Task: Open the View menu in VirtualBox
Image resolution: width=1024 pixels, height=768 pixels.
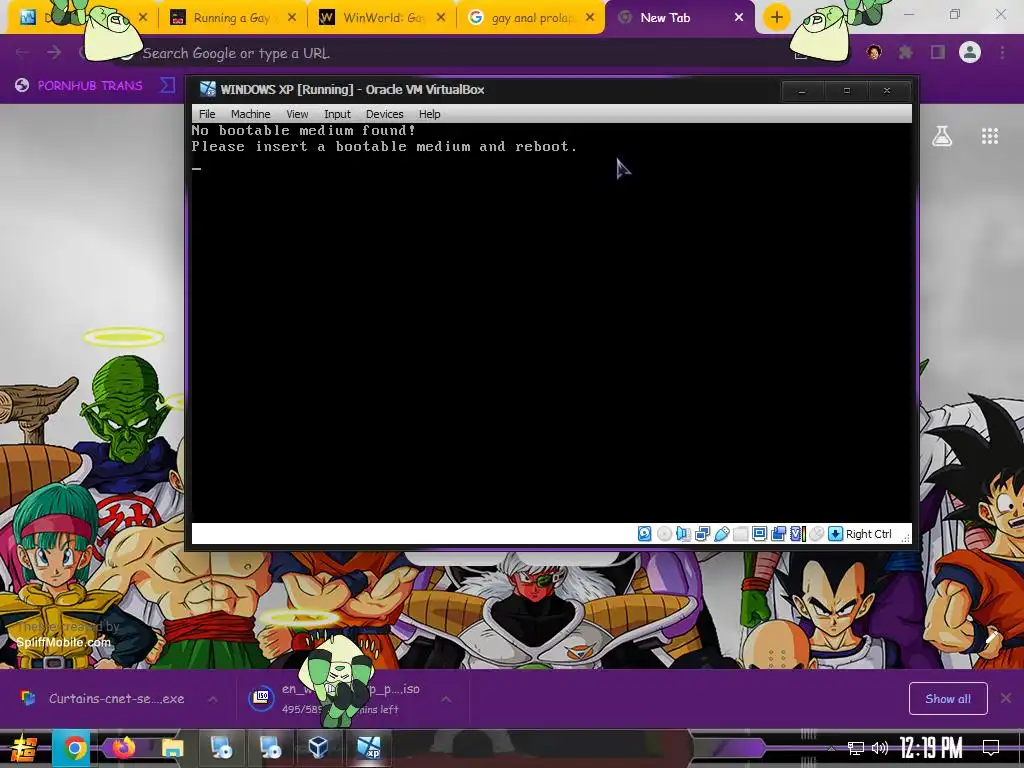Action: coord(297,114)
